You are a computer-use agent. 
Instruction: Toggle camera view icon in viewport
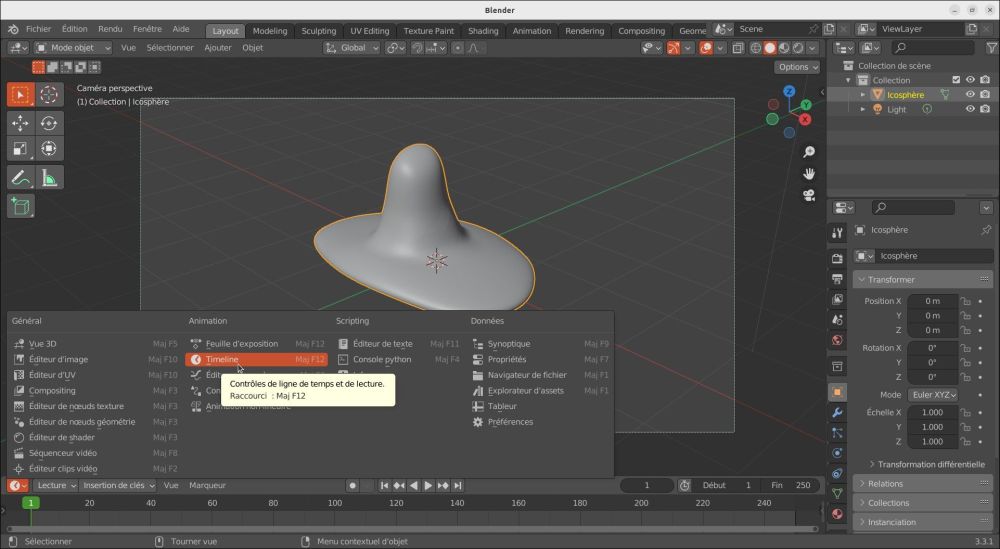(808, 194)
